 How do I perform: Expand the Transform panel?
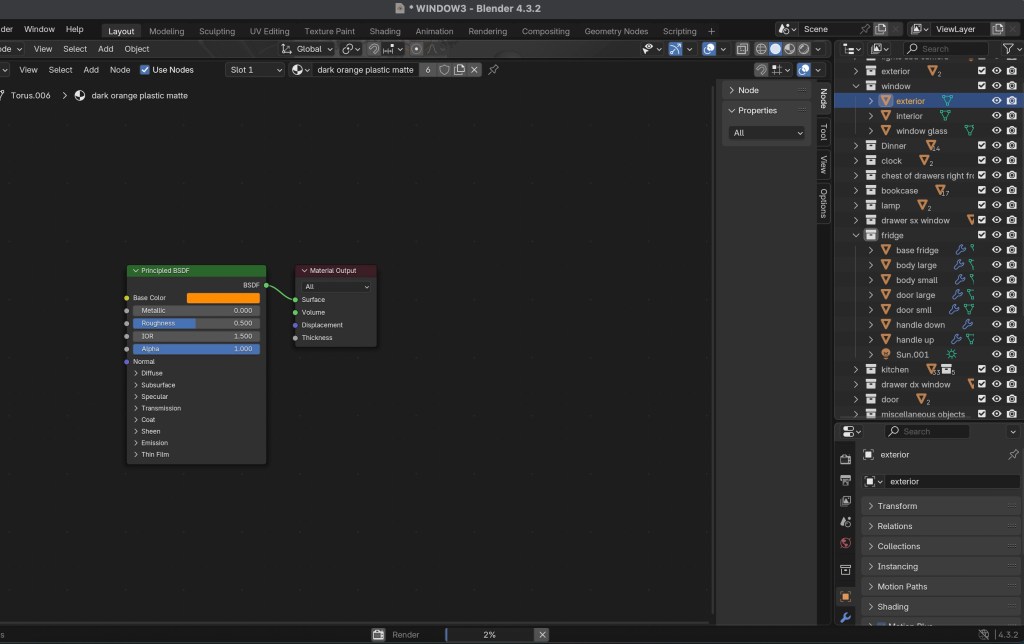click(x=897, y=506)
